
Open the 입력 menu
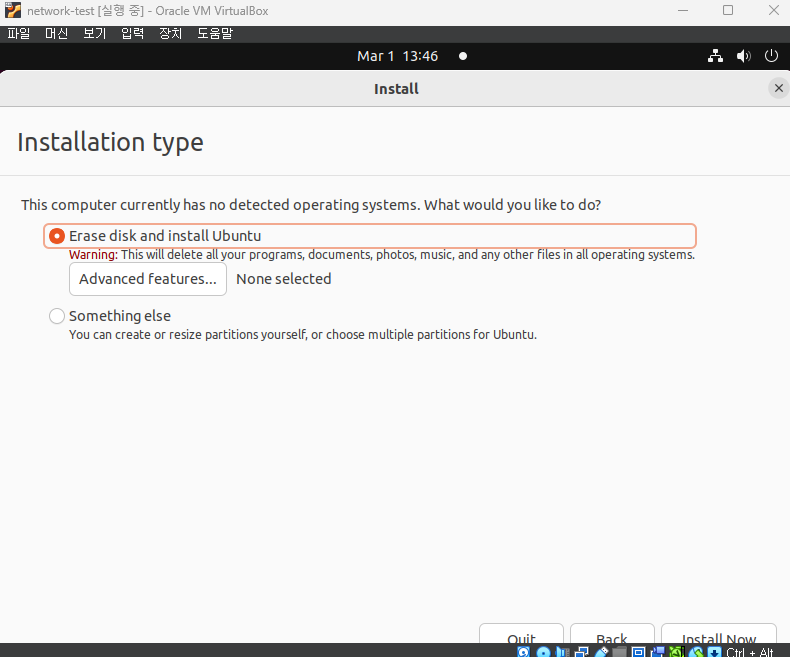pos(133,33)
